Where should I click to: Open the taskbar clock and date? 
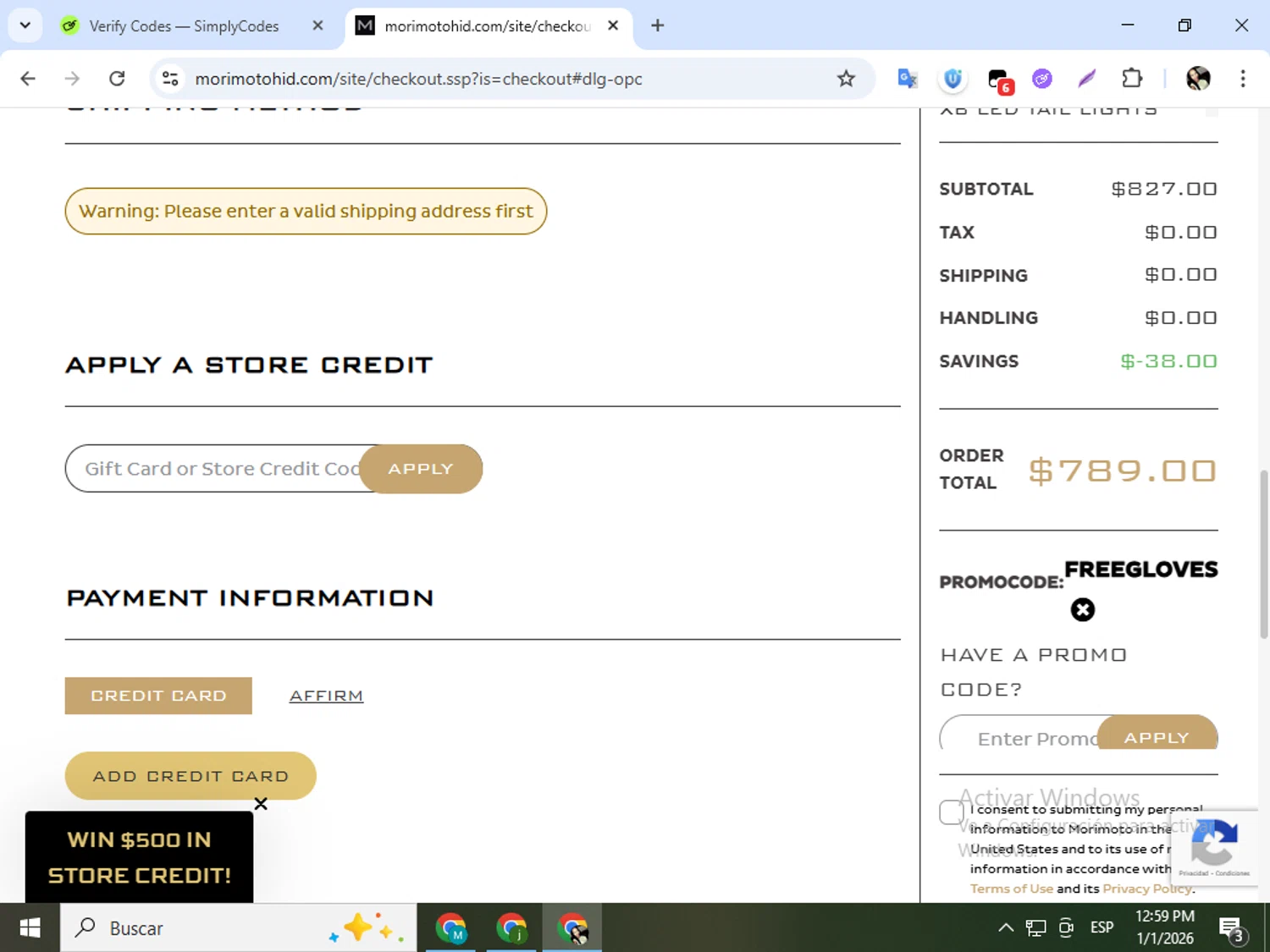click(1165, 927)
